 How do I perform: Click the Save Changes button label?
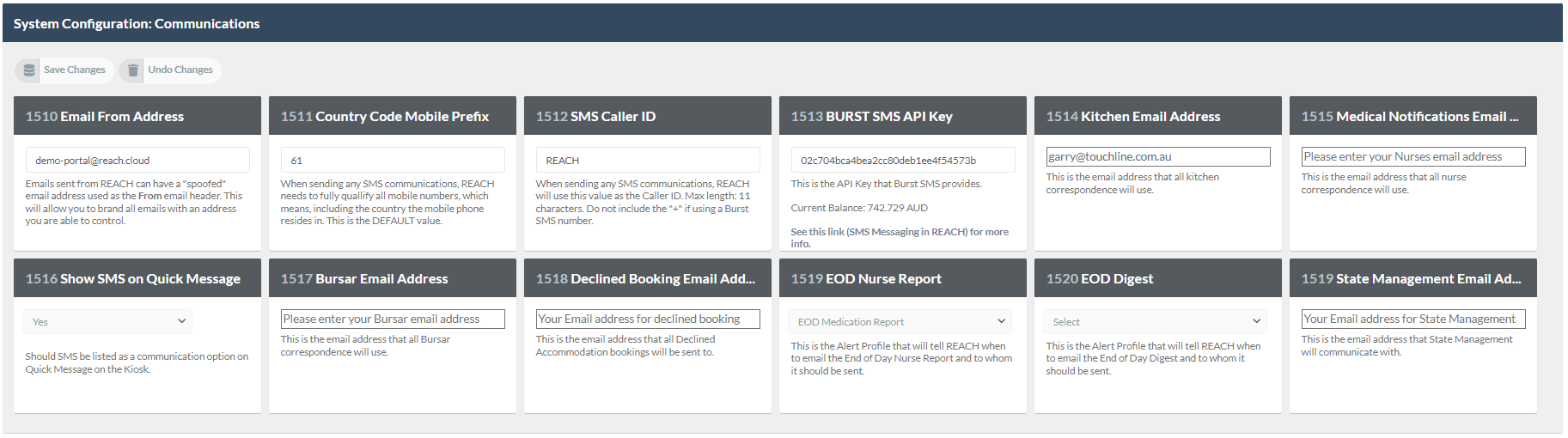pos(75,70)
